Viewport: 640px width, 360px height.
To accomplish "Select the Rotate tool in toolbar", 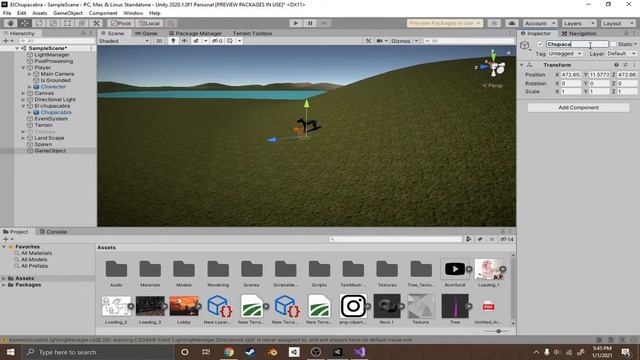I will point(39,23).
